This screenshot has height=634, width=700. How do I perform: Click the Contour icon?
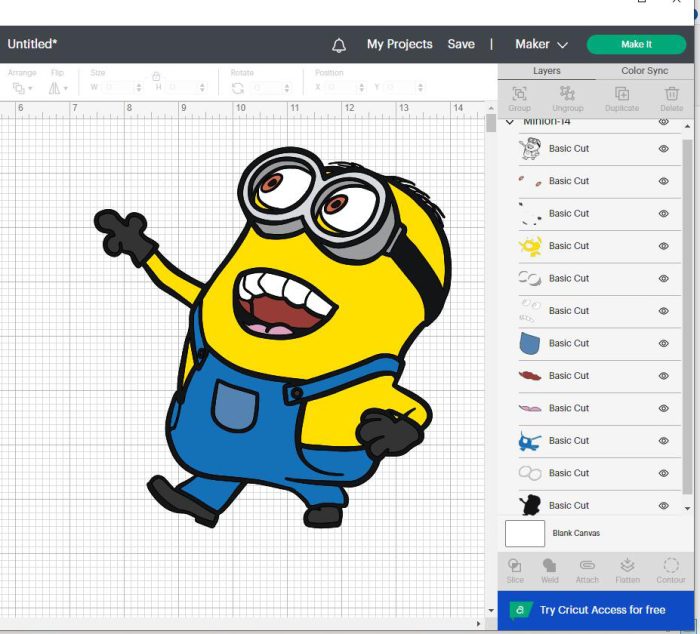[671, 571]
